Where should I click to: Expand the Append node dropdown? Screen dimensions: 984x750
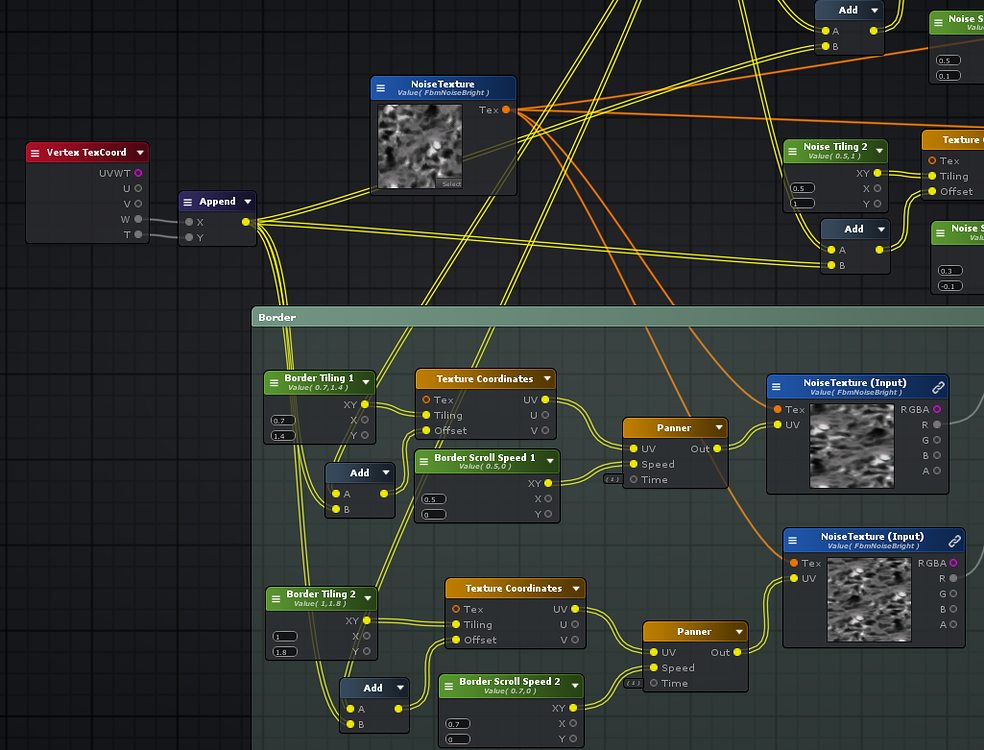tap(246, 201)
